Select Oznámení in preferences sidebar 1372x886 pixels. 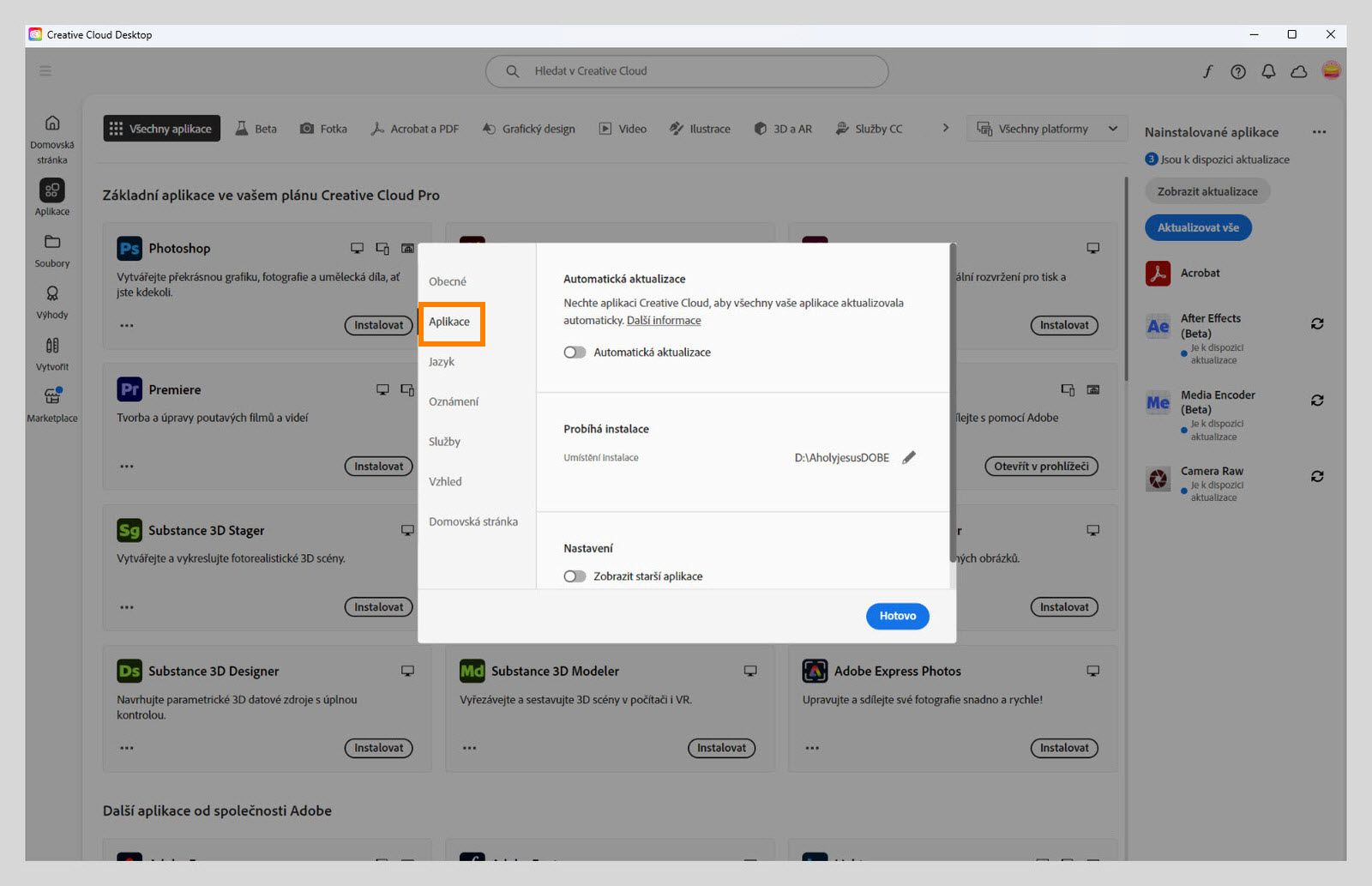point(454,401)
